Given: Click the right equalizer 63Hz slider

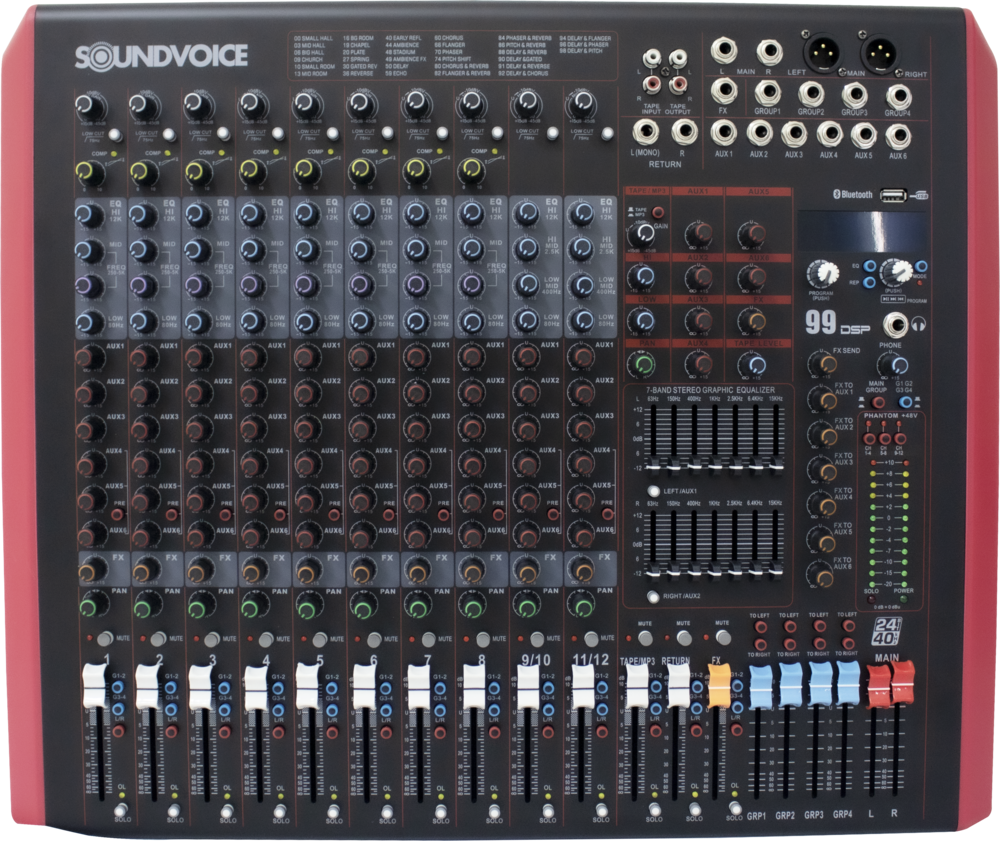Looking at the screenshot, I should coord(652,571).
